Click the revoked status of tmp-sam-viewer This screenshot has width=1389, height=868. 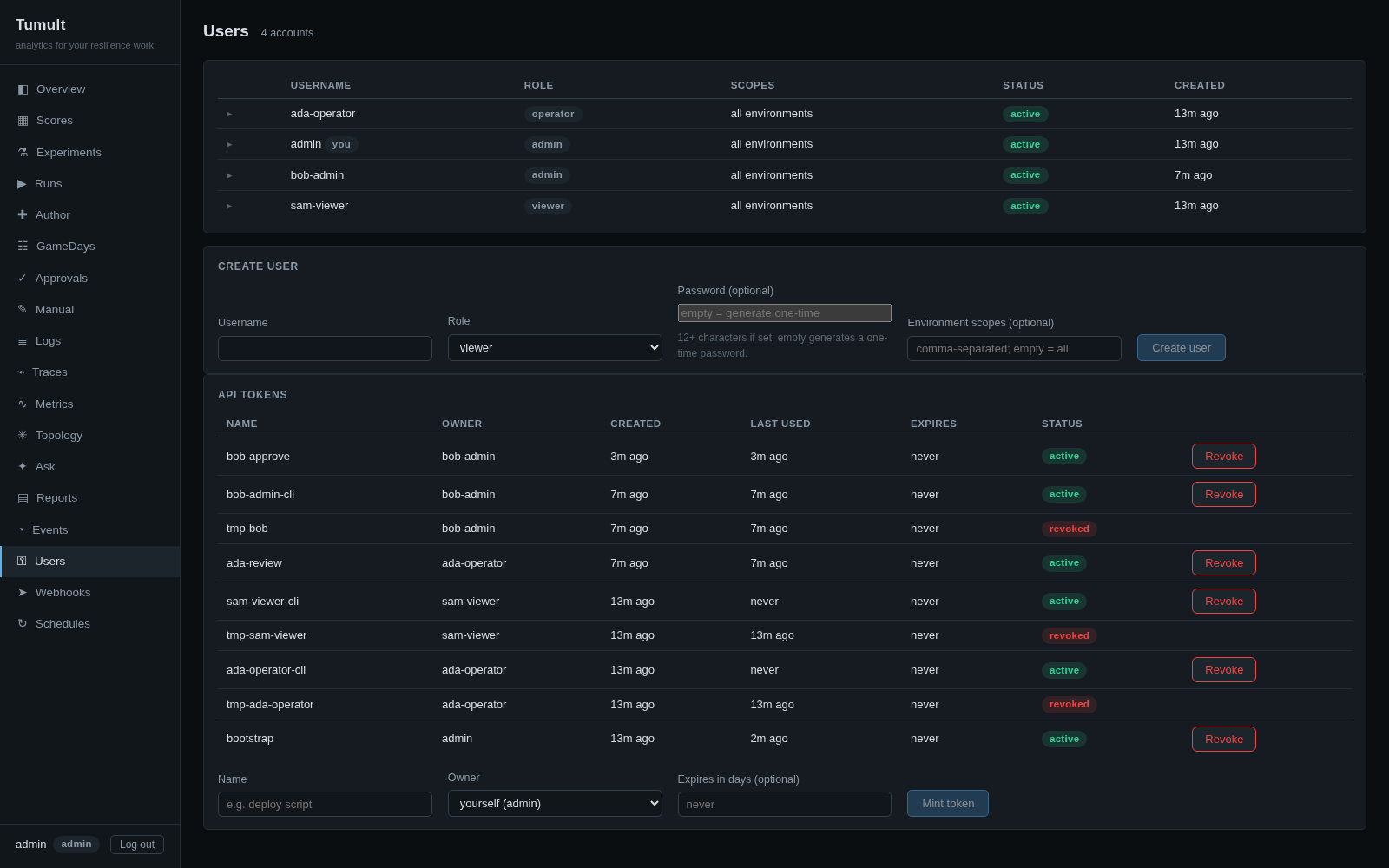[1069, 635]
